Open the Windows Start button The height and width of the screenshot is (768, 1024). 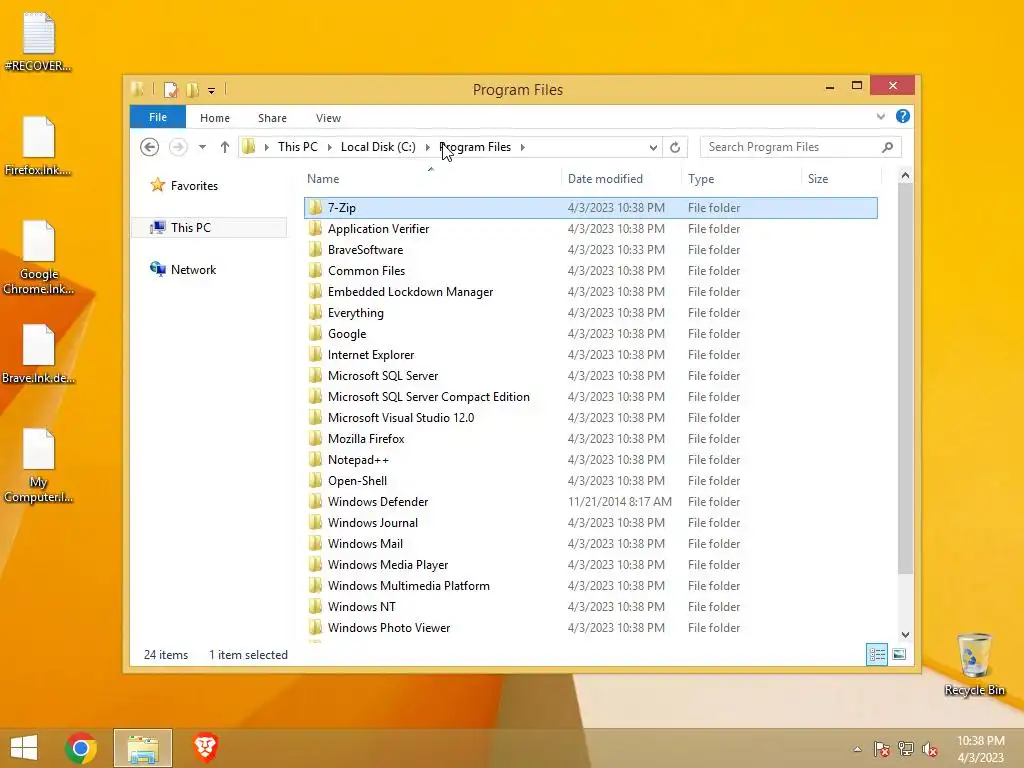click(24, 748)
